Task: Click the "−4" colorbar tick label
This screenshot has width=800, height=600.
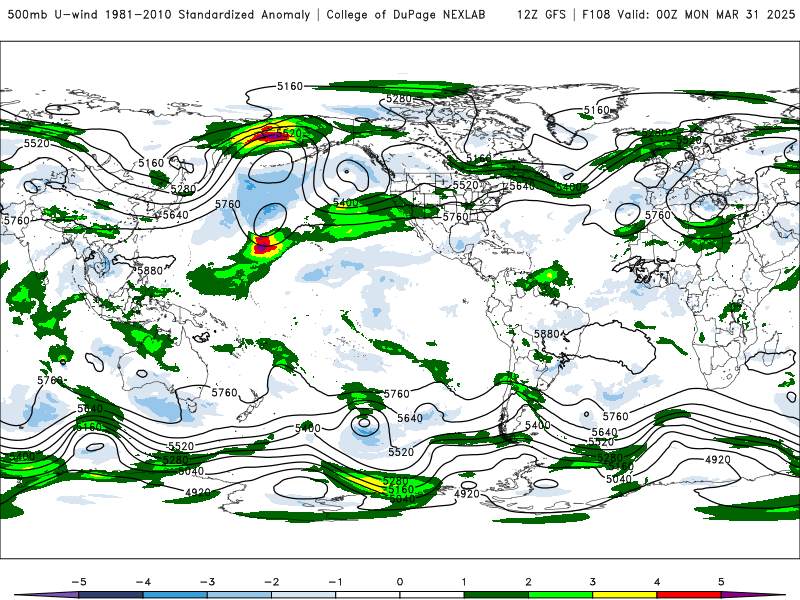Action: (143, 582)
